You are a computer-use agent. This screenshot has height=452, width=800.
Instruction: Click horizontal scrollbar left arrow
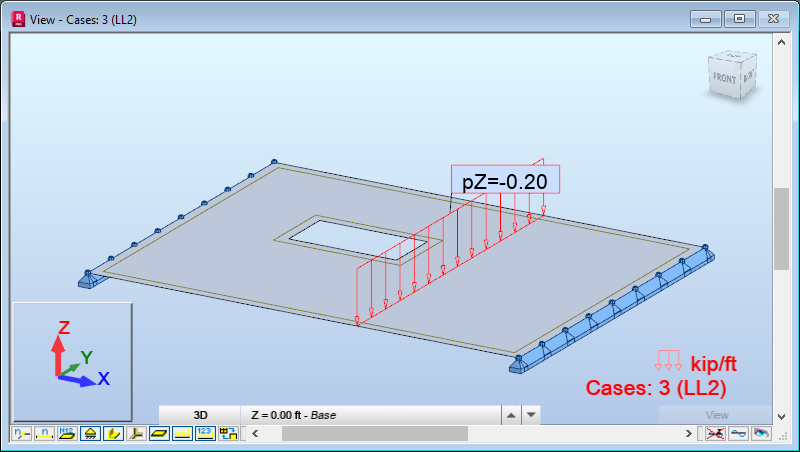(256, 434)
